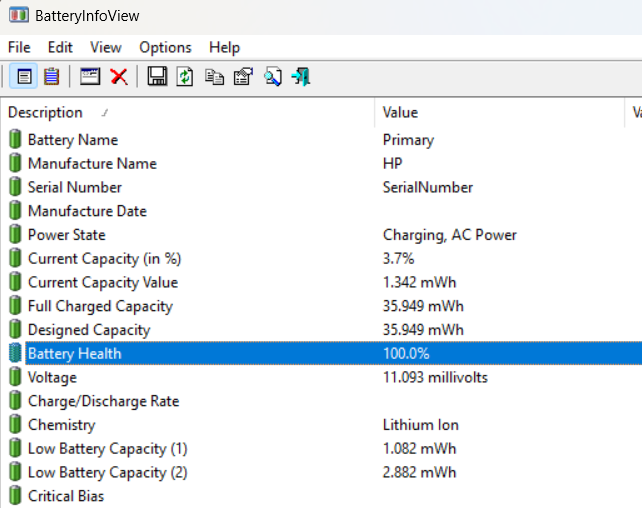Click the SerialNumber value cell
642x508 pixels.
click(x=427, y=187)
